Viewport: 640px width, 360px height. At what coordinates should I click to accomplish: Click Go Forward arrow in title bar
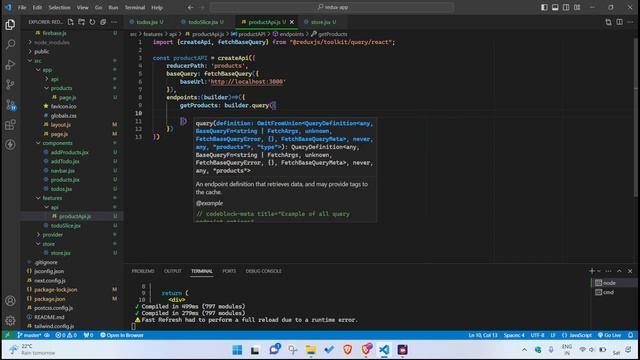point(202,7)
